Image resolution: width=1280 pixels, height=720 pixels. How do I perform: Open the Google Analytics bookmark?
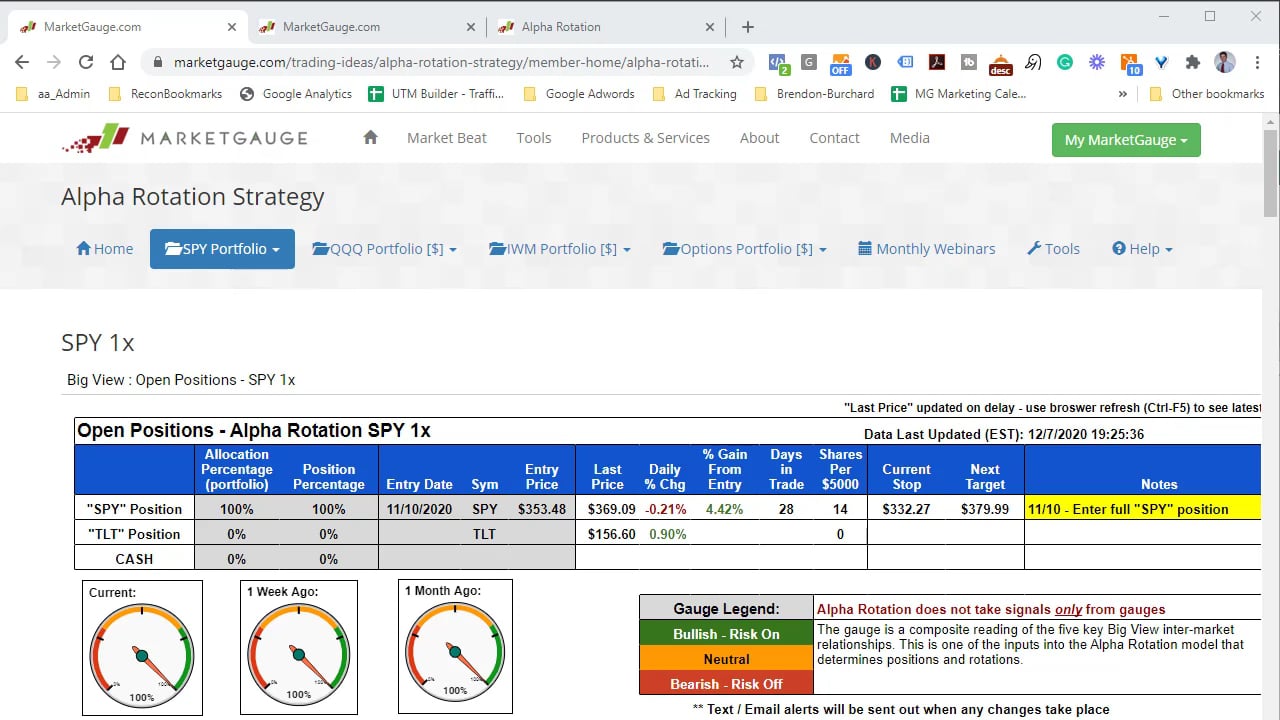[x=296, y=94]
